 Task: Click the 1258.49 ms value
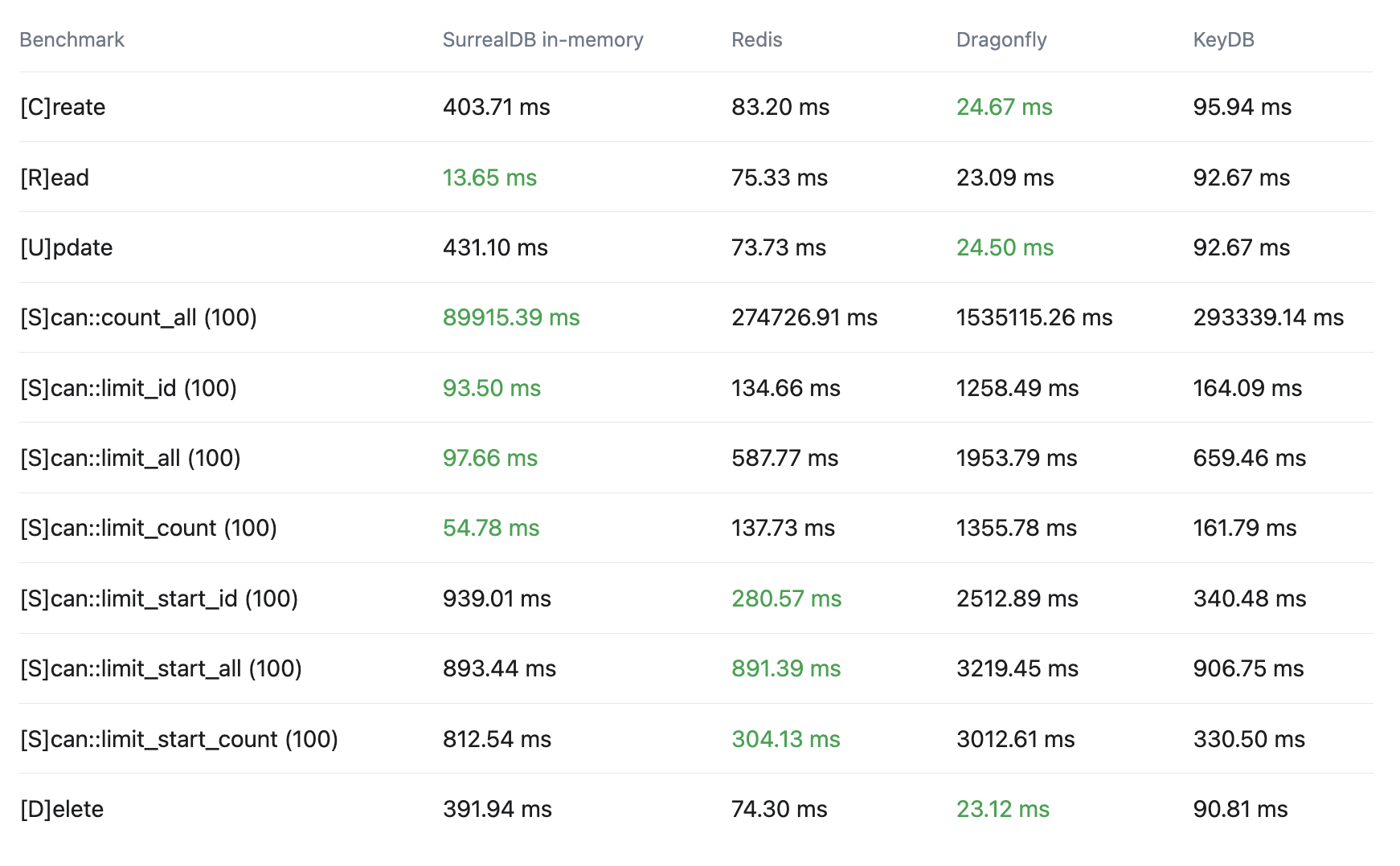1017,388
